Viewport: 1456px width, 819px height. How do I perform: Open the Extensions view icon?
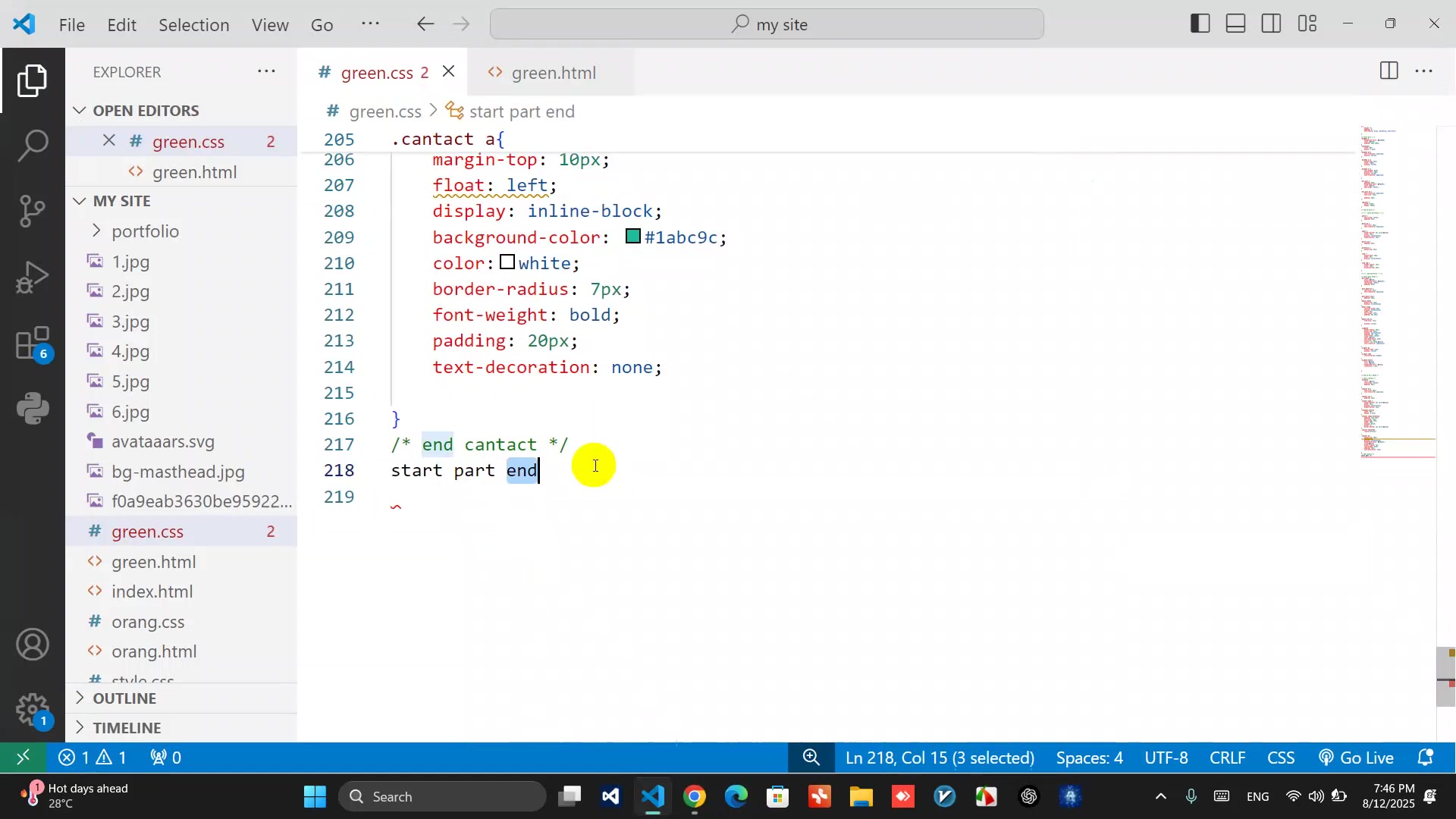[33, 344]
